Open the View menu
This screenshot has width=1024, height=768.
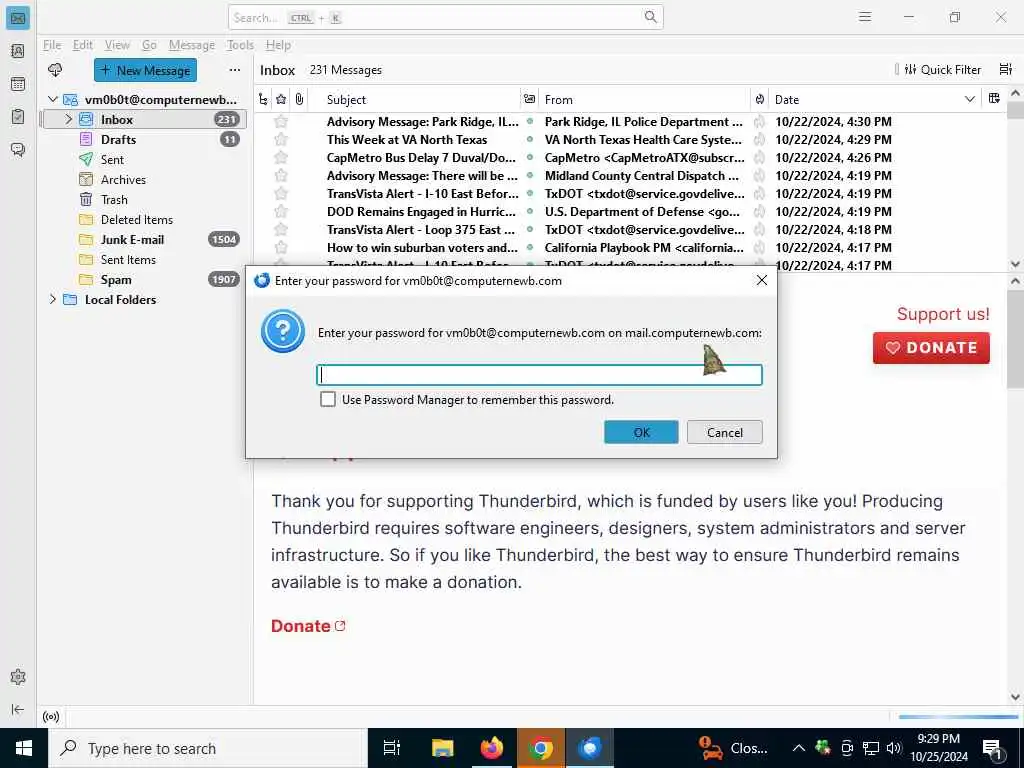pos(117,45)
